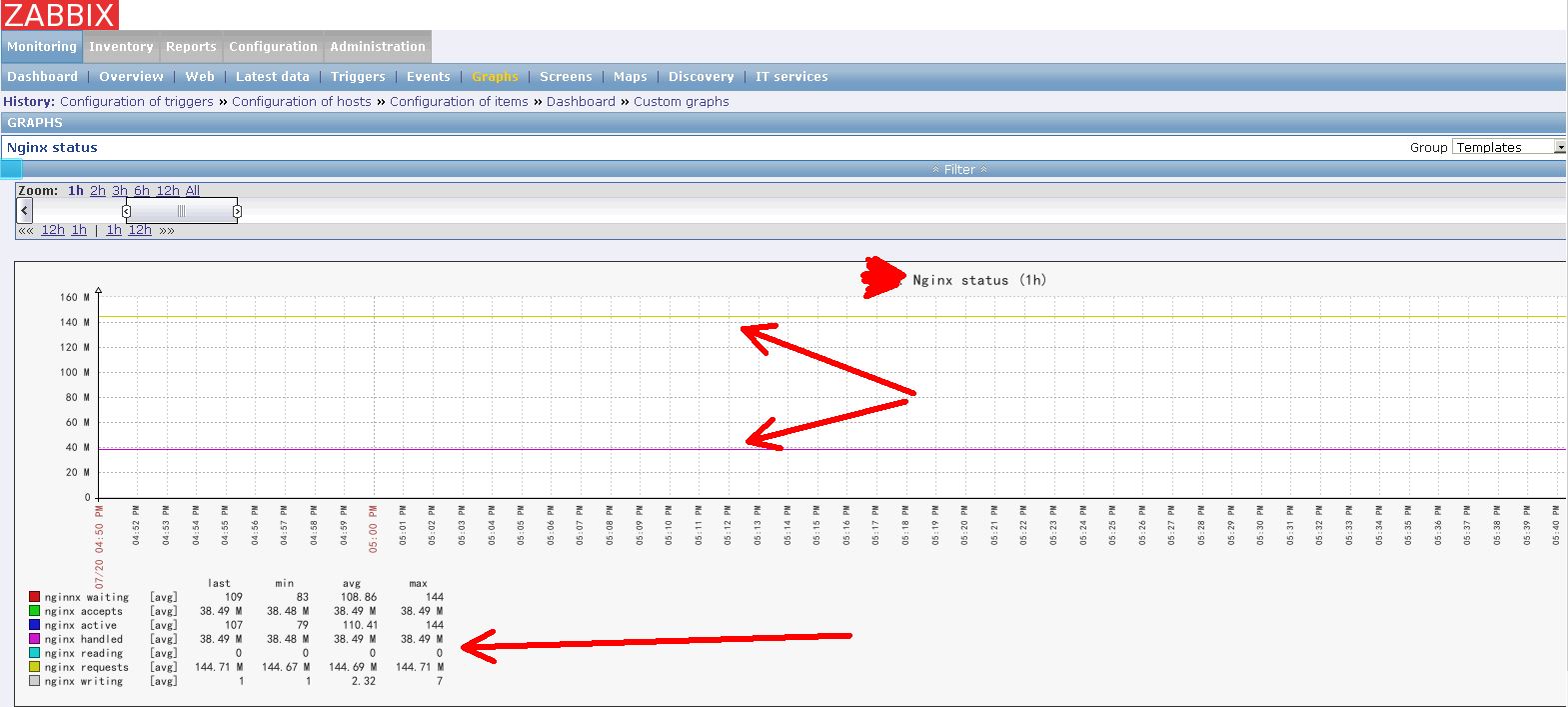The image size is (1568, 707).
Task: Click the "nginx handled" legend label
Action: click(x=84, y=639)
